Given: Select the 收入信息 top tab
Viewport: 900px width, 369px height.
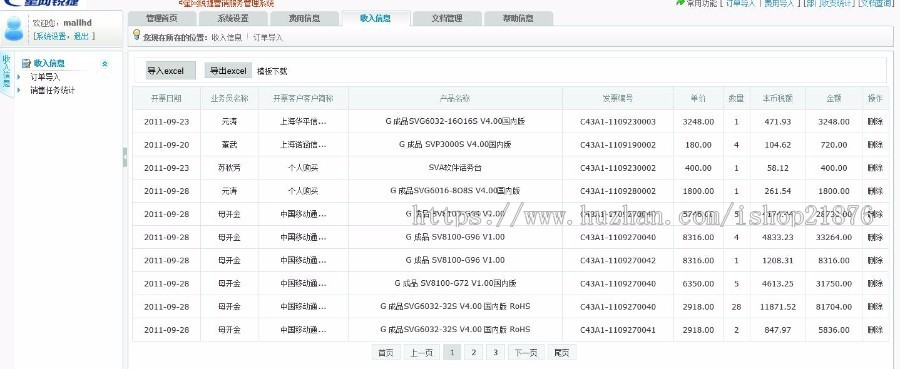Looking at the screenshot, I should tap(375, 18).
